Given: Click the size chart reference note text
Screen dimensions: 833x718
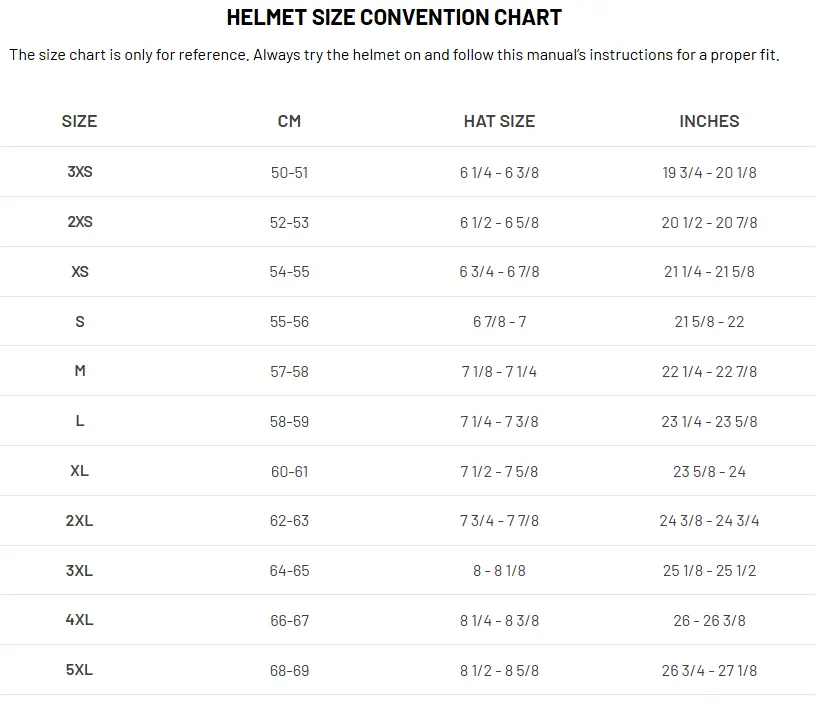Looking at the screenshot, I should [x=394, y=55].
